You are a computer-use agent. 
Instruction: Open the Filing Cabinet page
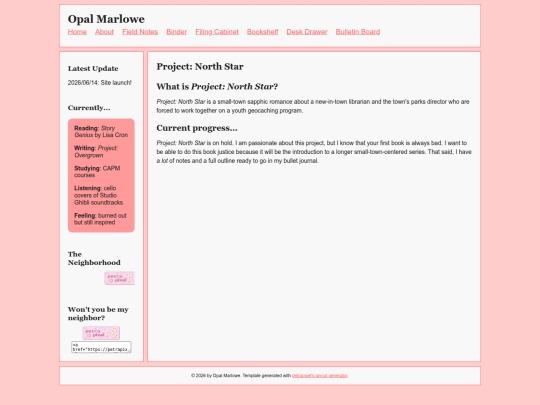(217, 32)
